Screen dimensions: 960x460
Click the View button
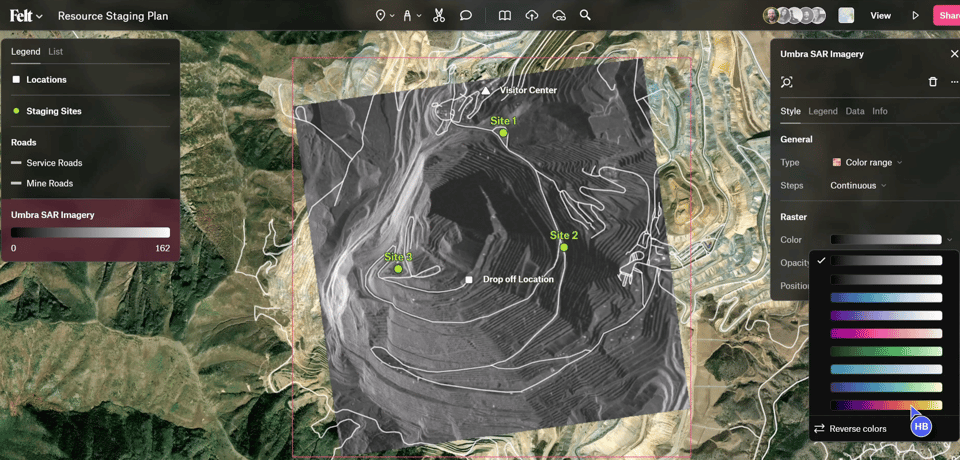click(x=880, y=15)
